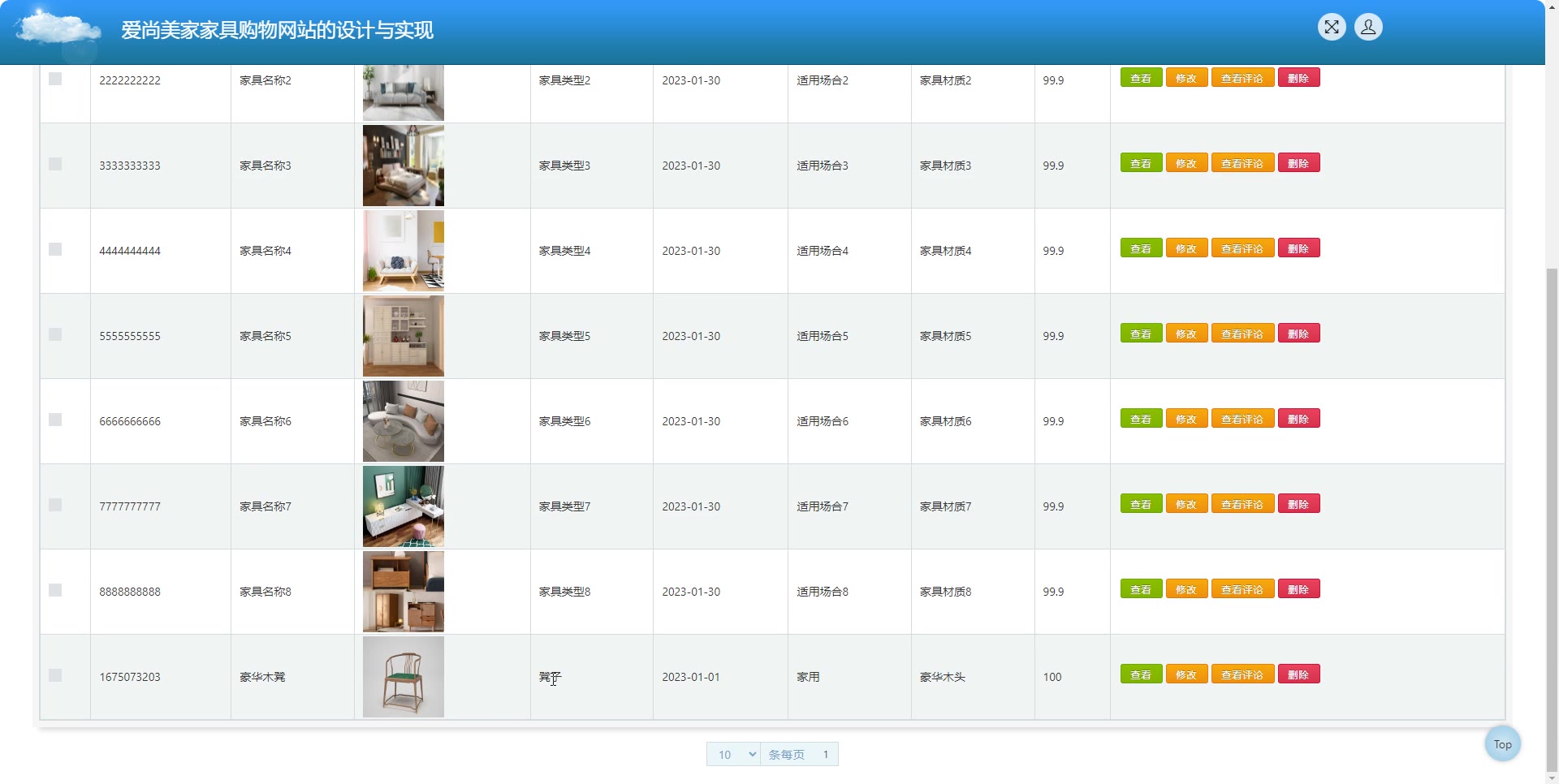Screen dimensions: 1559x784
Task: Click 修改 for row 6666666666
Action: click(x=1186, y=419)
